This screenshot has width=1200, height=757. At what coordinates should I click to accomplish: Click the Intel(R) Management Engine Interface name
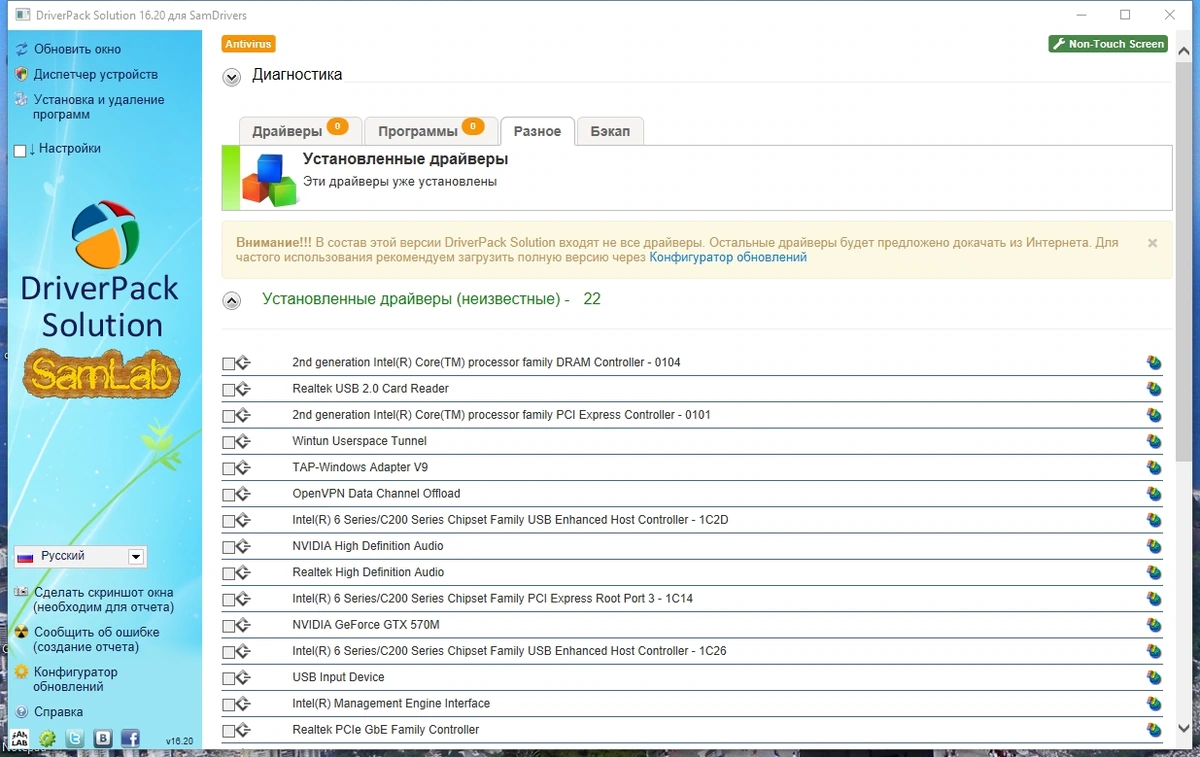[391, 704]
